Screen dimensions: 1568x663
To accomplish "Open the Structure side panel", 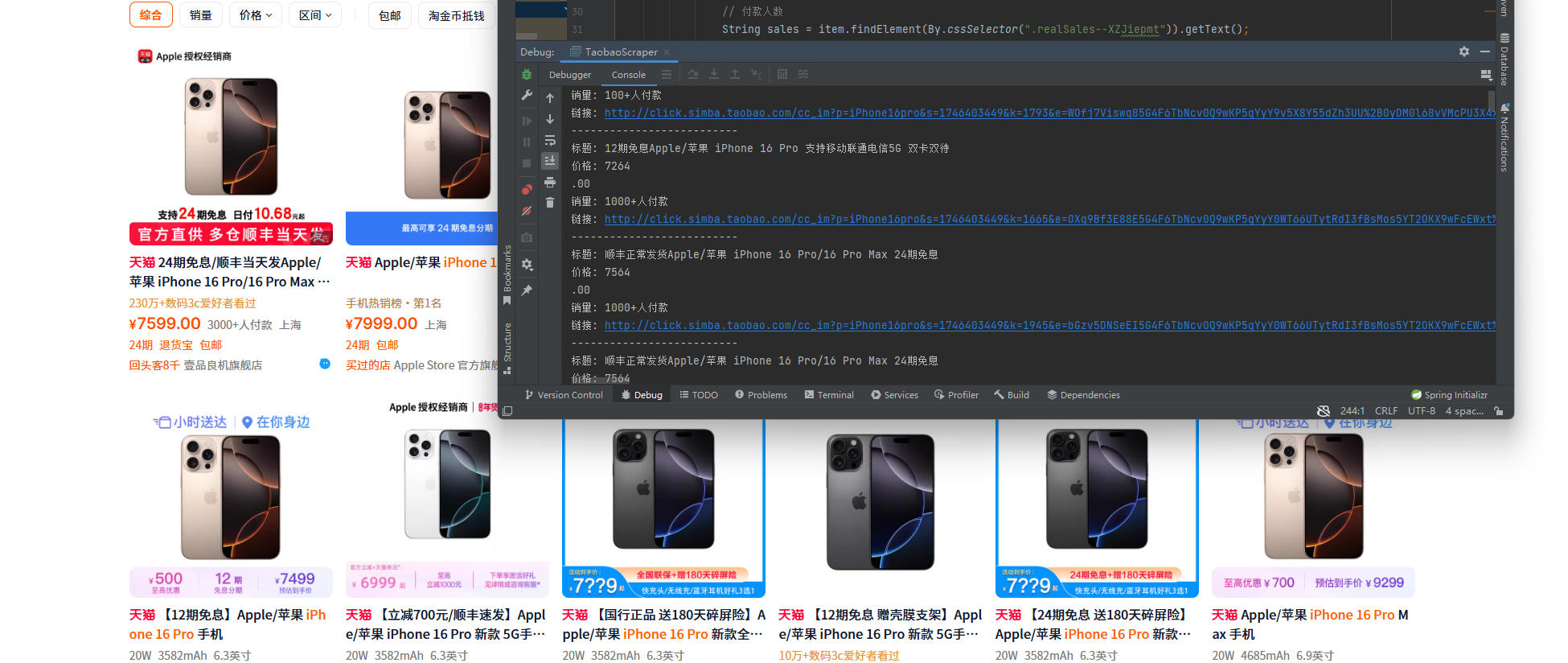I will coord(507,348).
